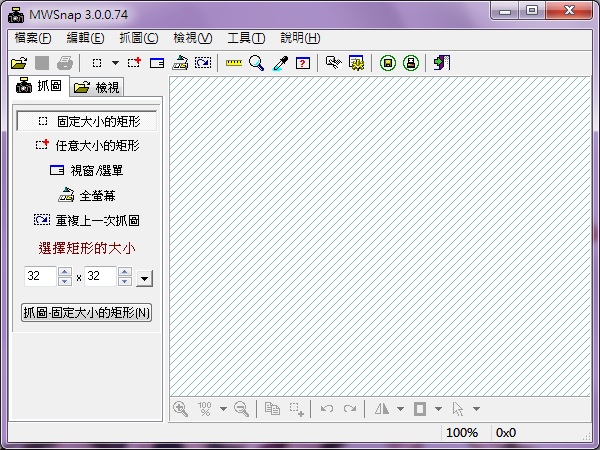The width and height of the screenshot is (600, 450).
Task: Open the 工具(T) menu
Action: [246, 38]
